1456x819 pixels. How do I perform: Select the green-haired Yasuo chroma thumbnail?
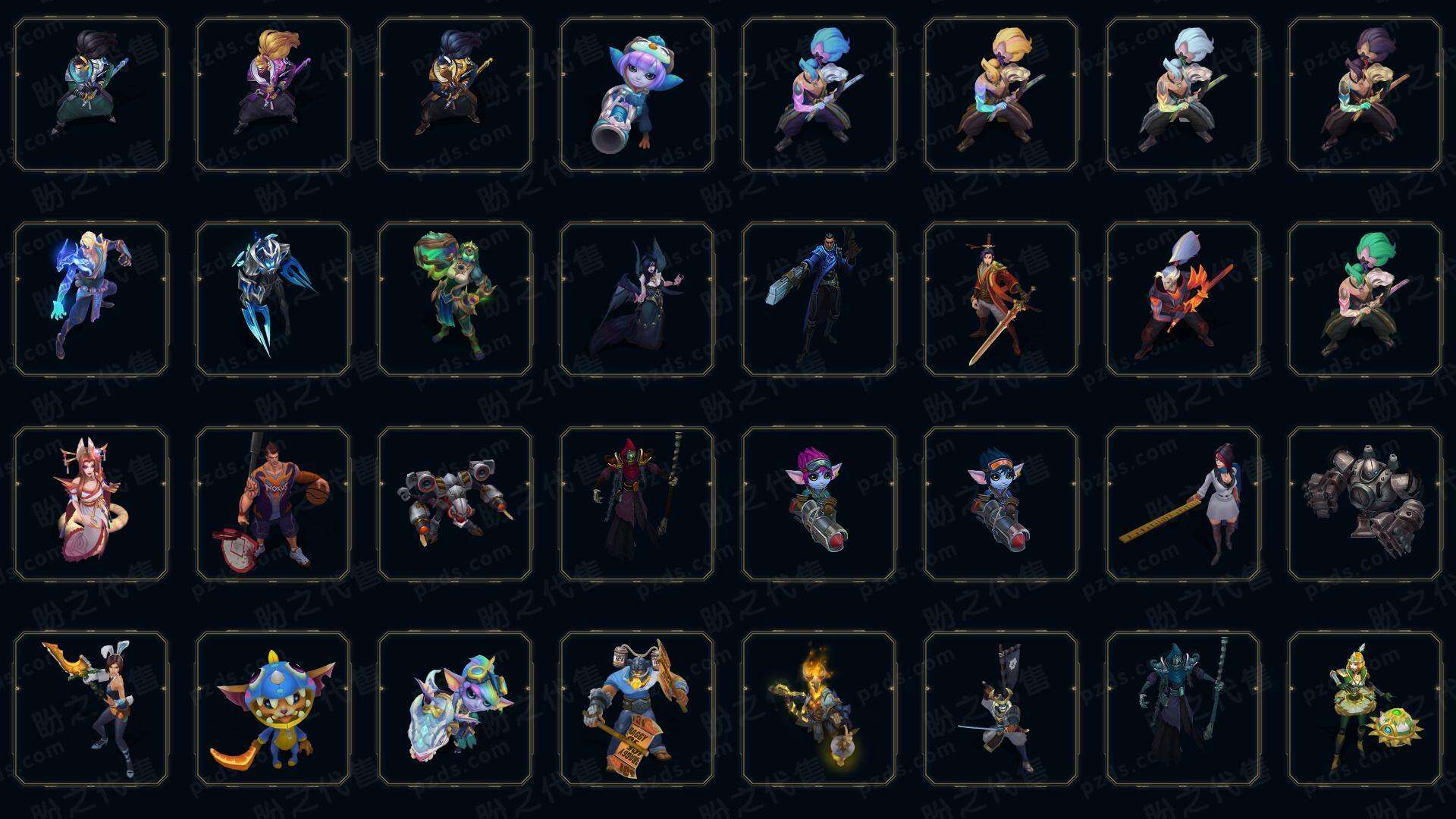click(x=1365, y=299)
